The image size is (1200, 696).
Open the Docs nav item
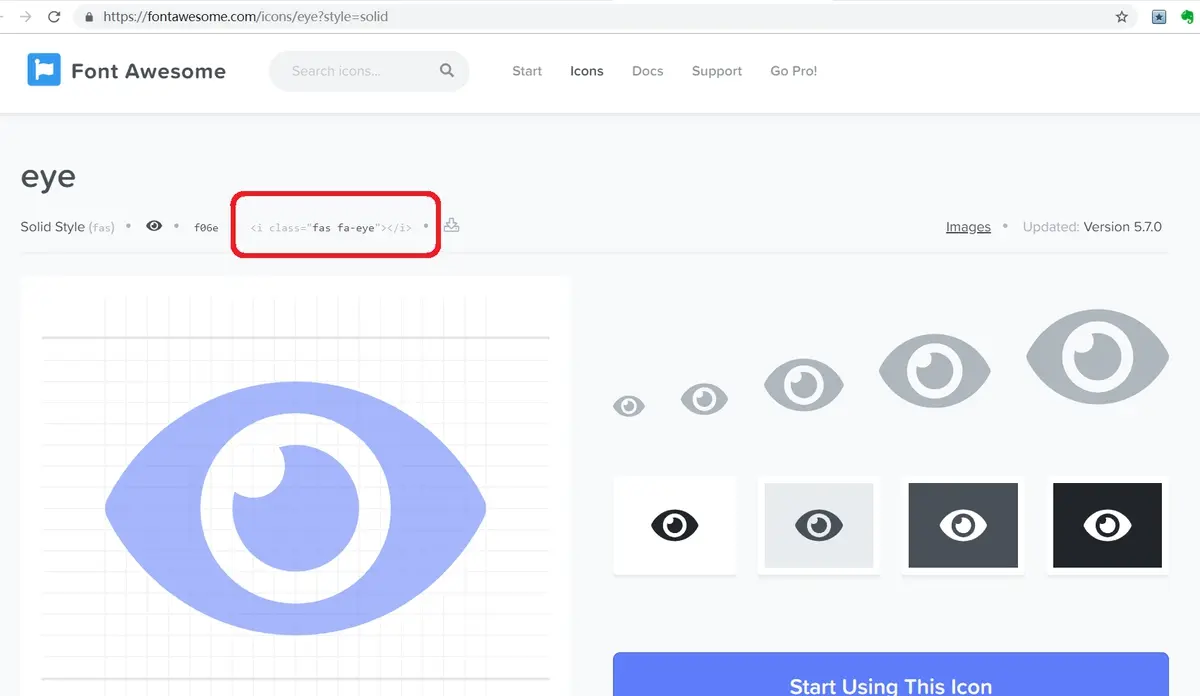(x=648, y=71)
